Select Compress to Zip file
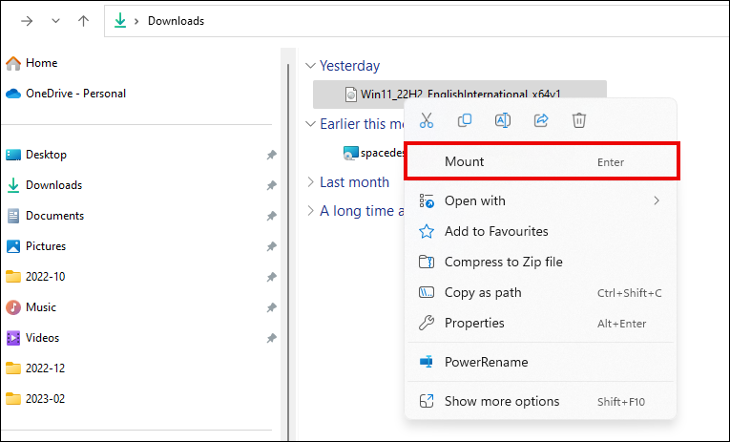730x442 pixels. tap(503, 262)
